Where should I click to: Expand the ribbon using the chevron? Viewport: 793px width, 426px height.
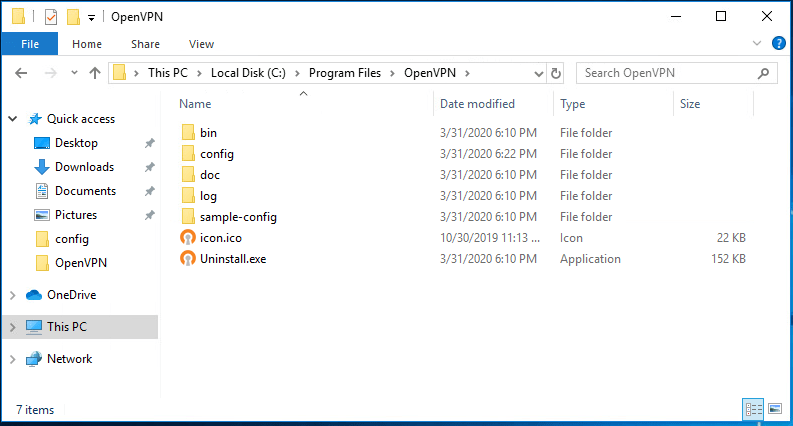point(757,43)
